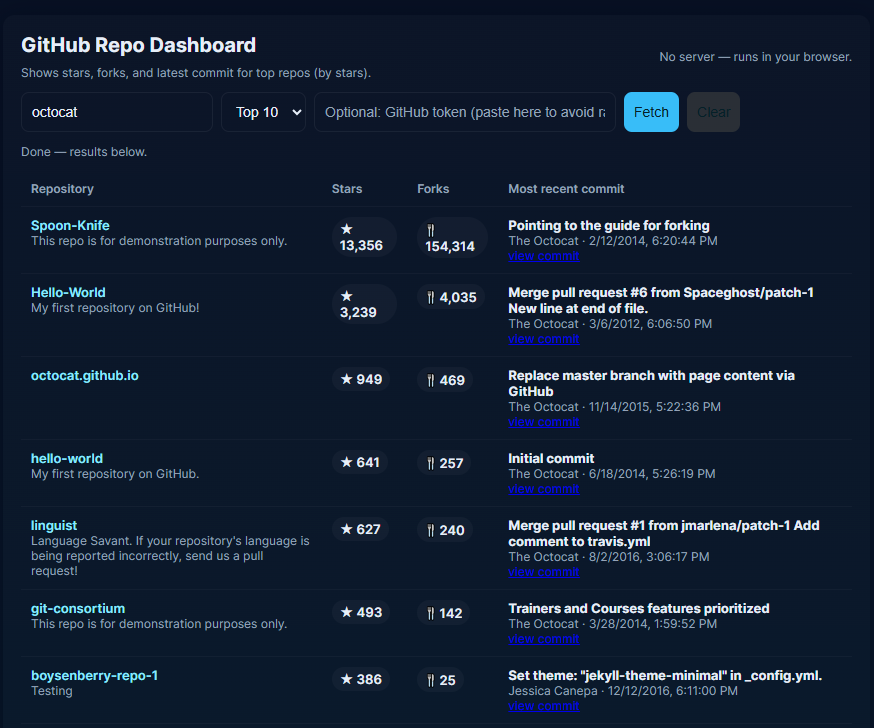Click the star badge for git-consortium
The height and width of the screenshot is (728, 874).
(360, 612)
